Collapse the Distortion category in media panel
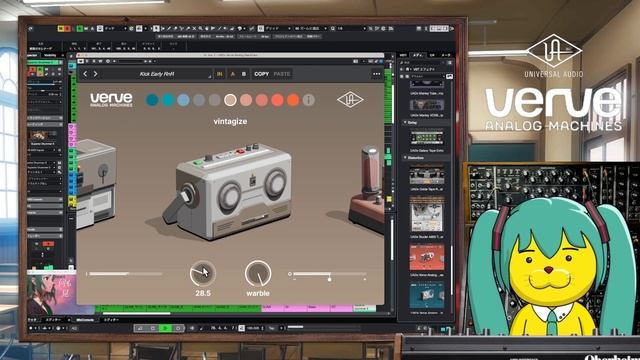 (405, 158)
